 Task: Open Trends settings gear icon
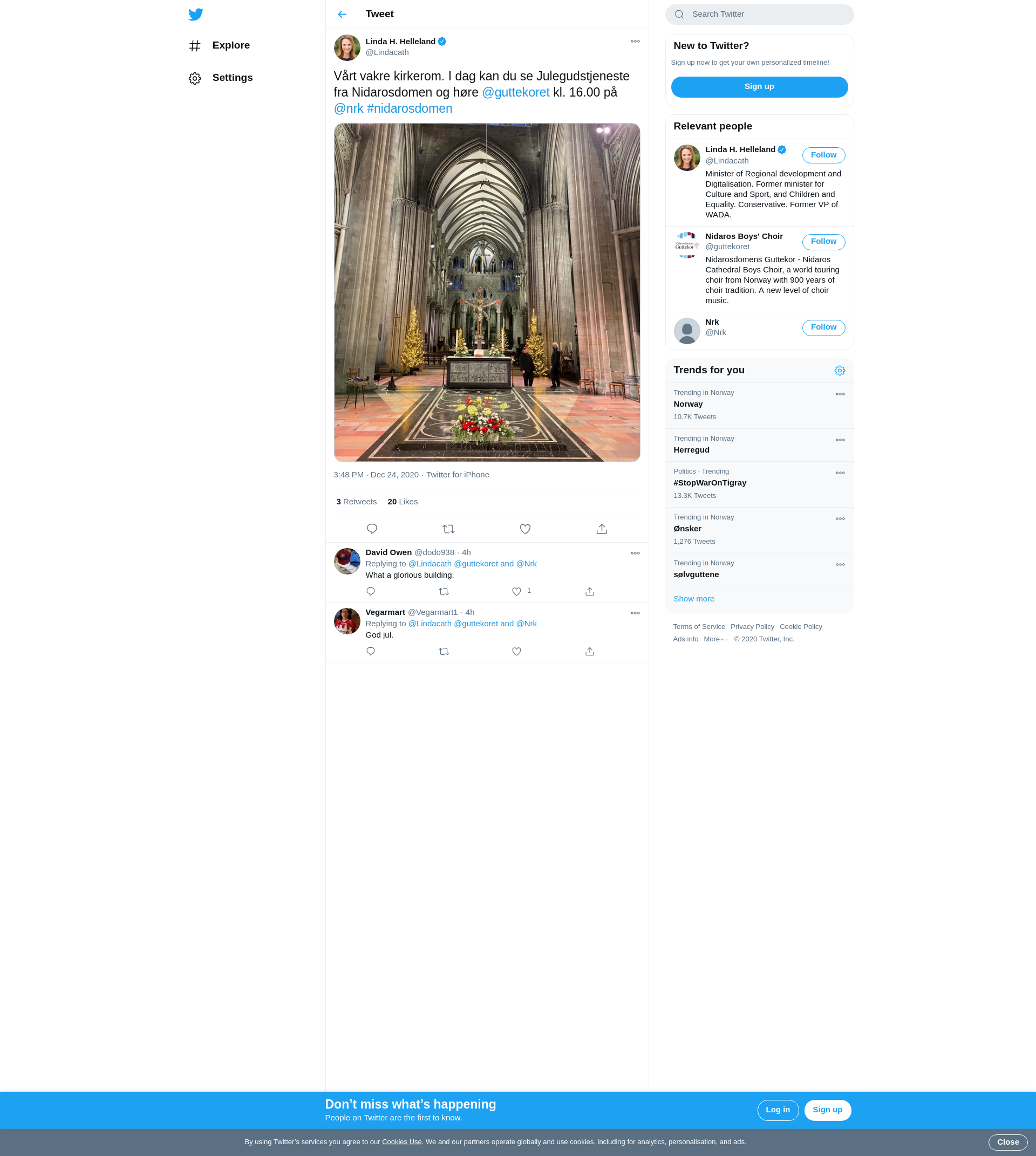click(839, 371)
